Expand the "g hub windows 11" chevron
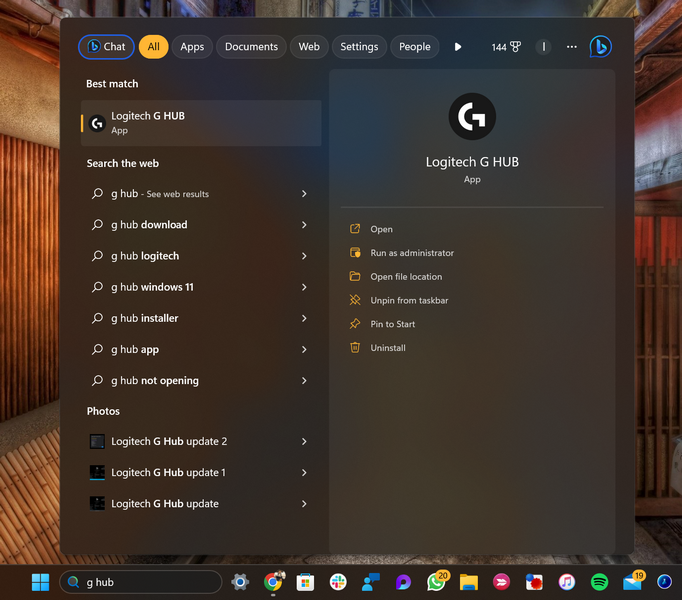This screenshot has width=682, height=600. click(x=304, y=287)
